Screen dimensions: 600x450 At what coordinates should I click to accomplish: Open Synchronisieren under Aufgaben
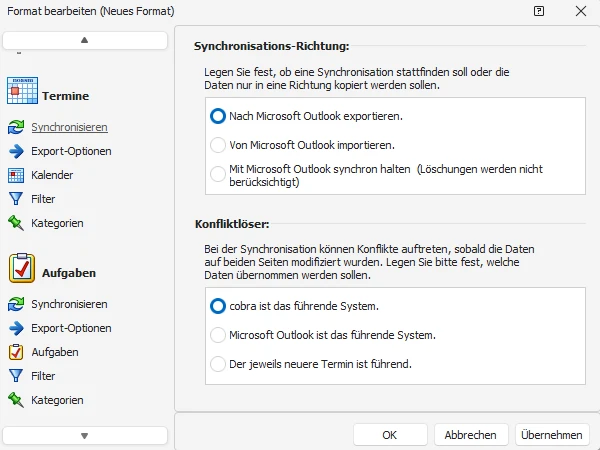pos(69,304)
